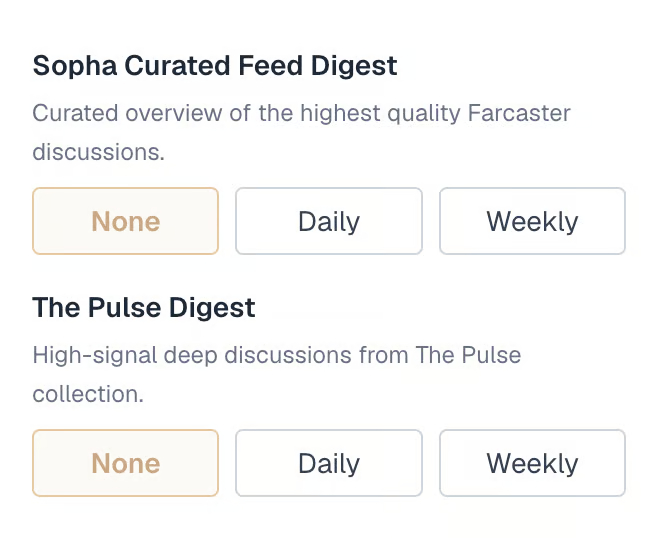
Task: Click the Curated overview of Farcaster description
Action: [x=301, y=132]
